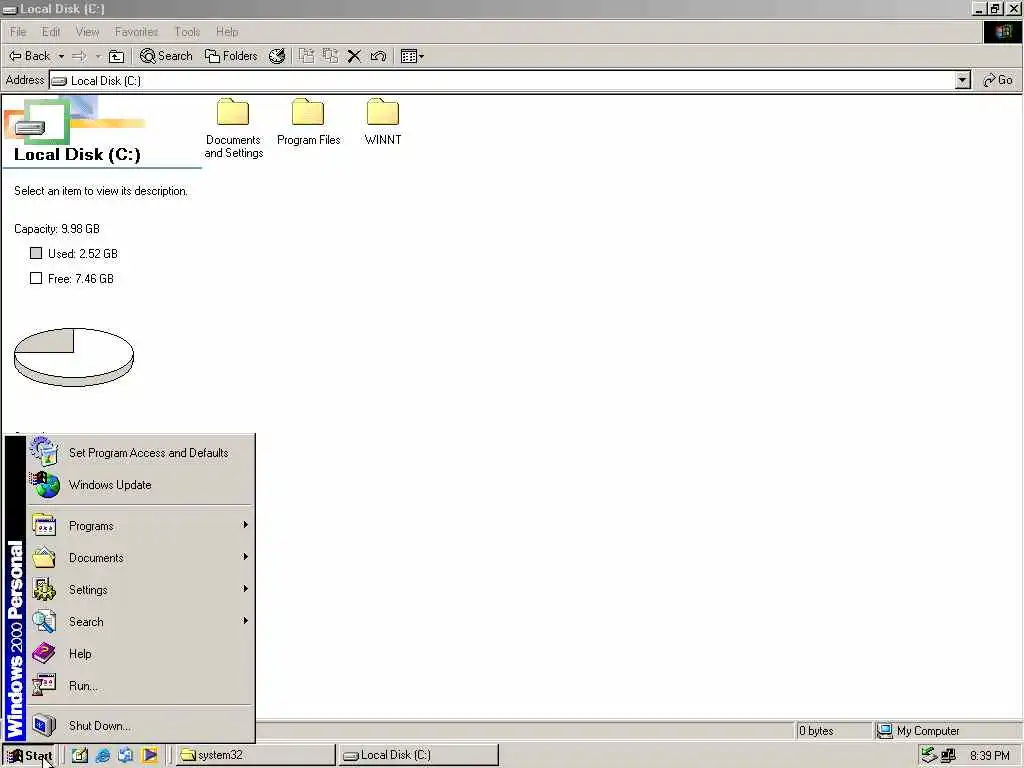The image size is (1024, 768).
Task: Click the drive icon in address bar
Action: click(59, 81)
